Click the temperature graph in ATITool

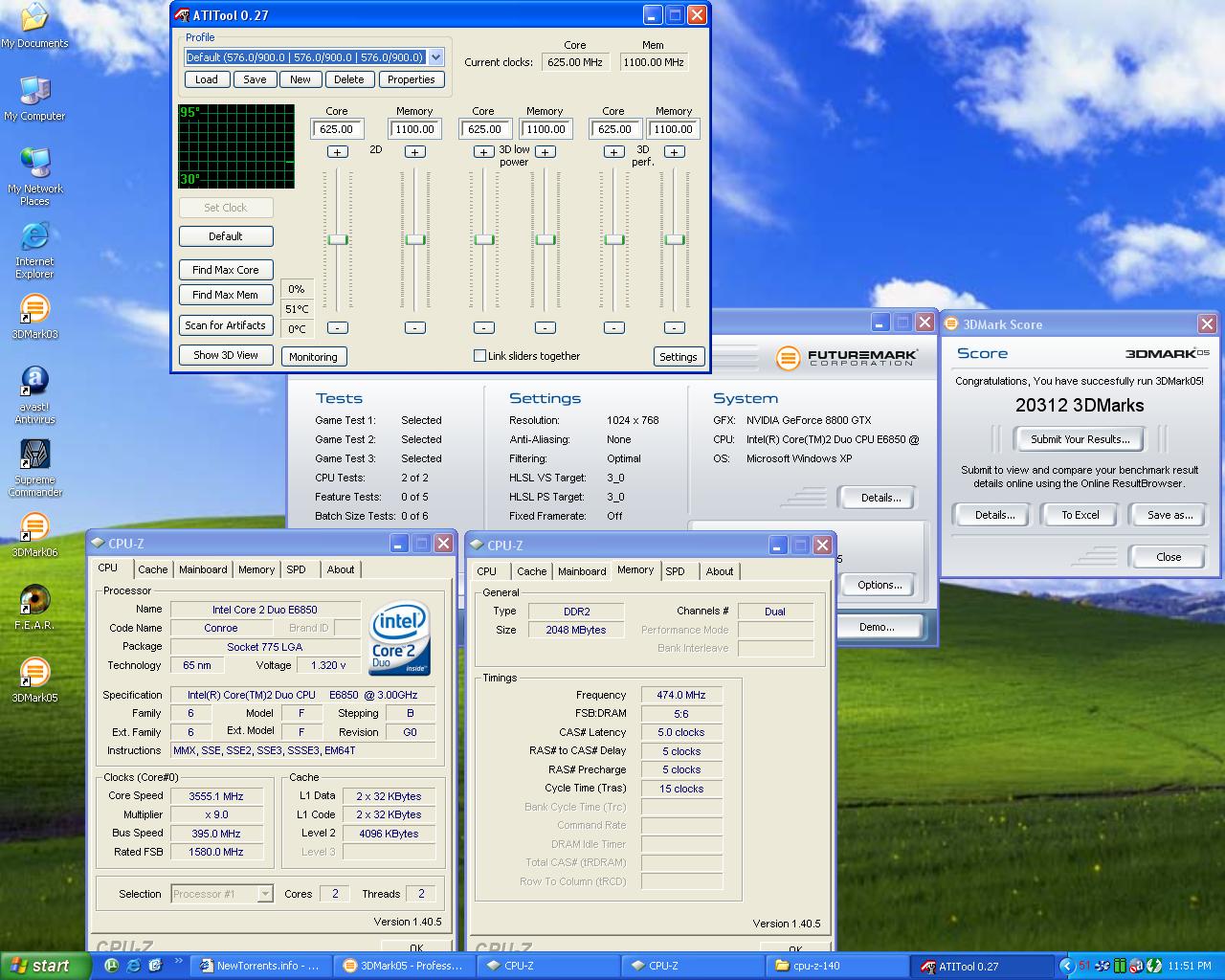pyautogui.click(x=236, y=146)
